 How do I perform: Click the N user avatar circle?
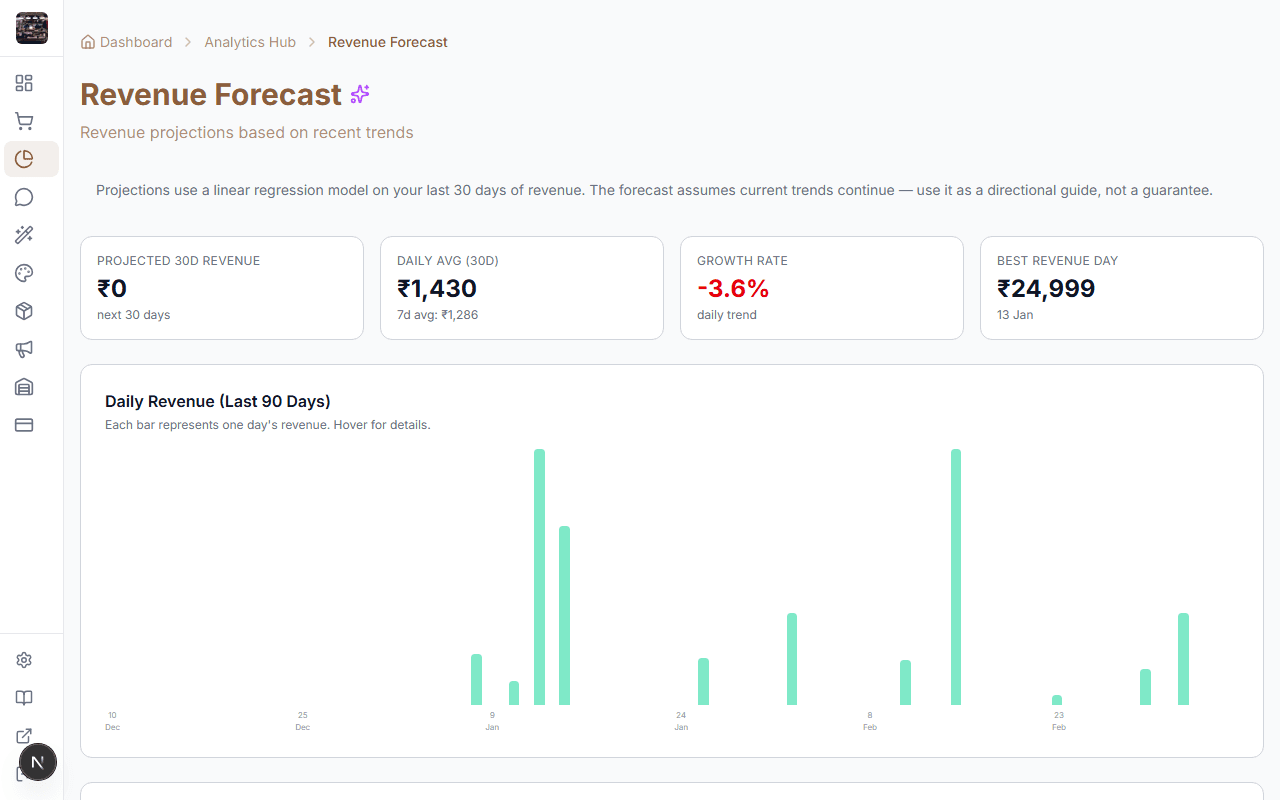[38, 762]
